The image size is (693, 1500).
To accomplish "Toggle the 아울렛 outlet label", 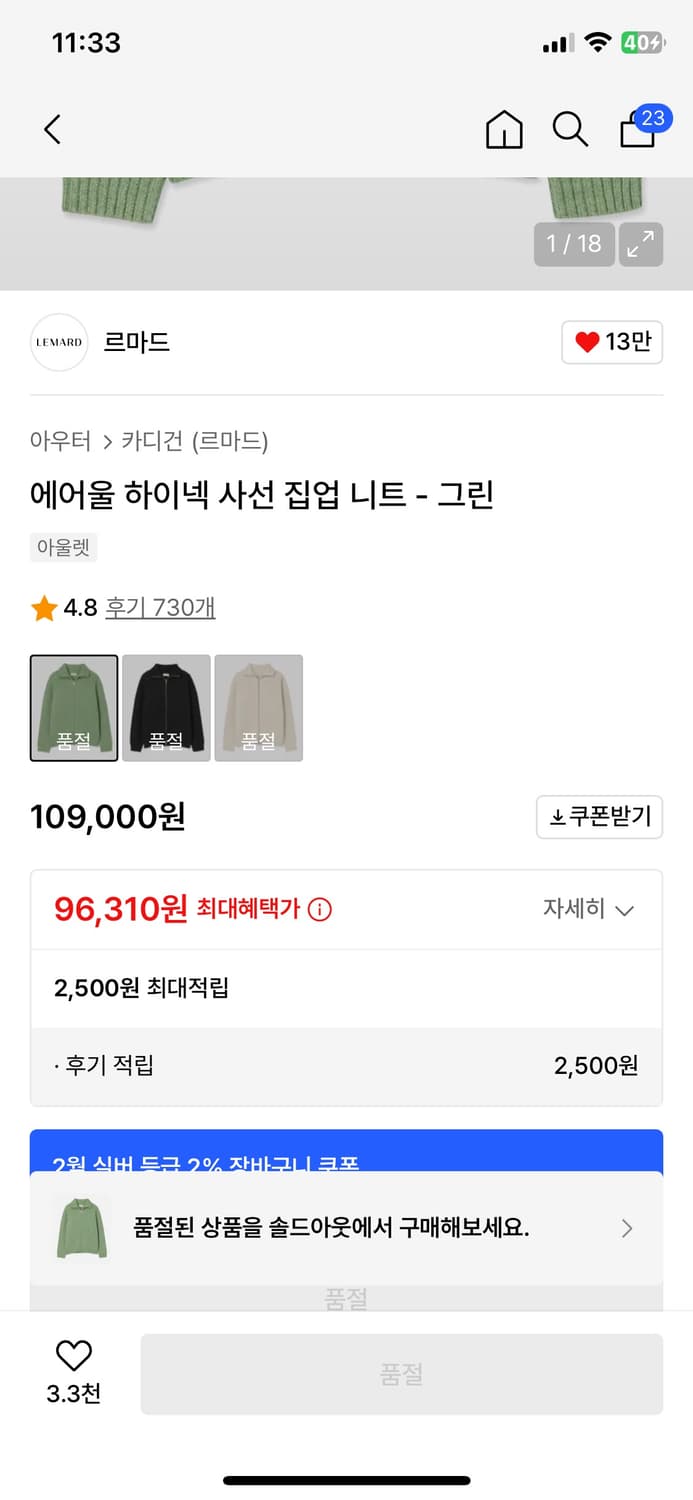I will [x=63, y=547].
